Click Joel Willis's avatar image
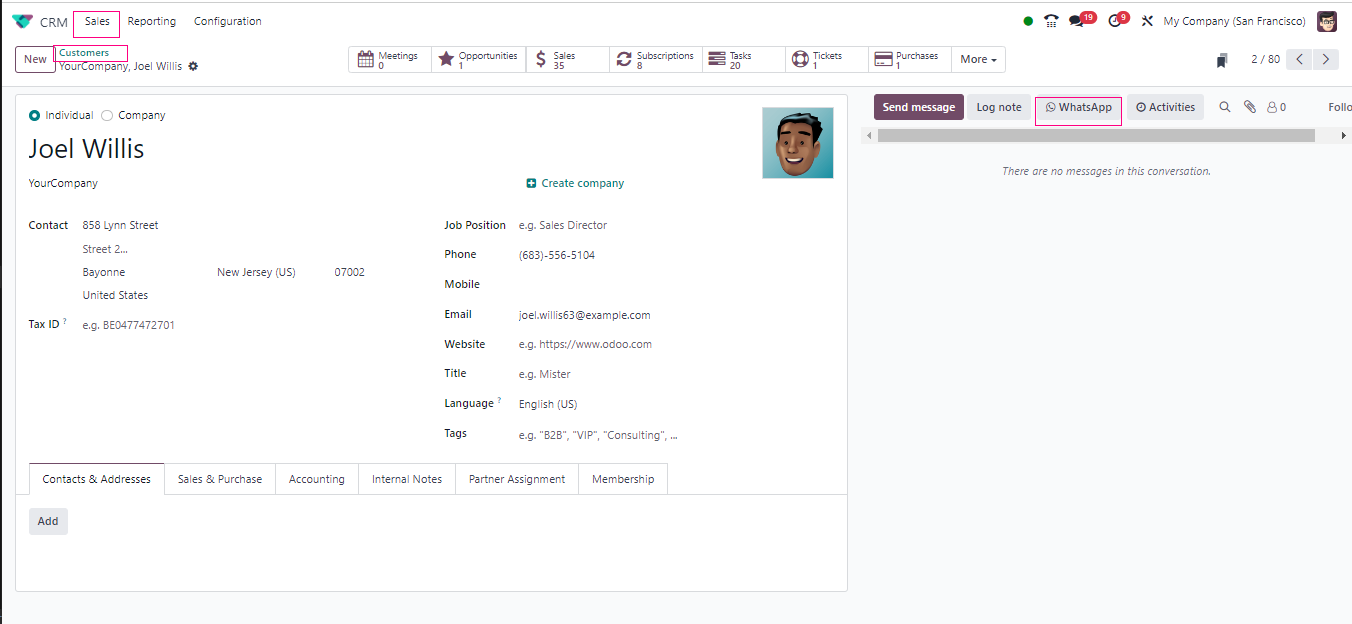The image size is (1352, 624). 797,143
